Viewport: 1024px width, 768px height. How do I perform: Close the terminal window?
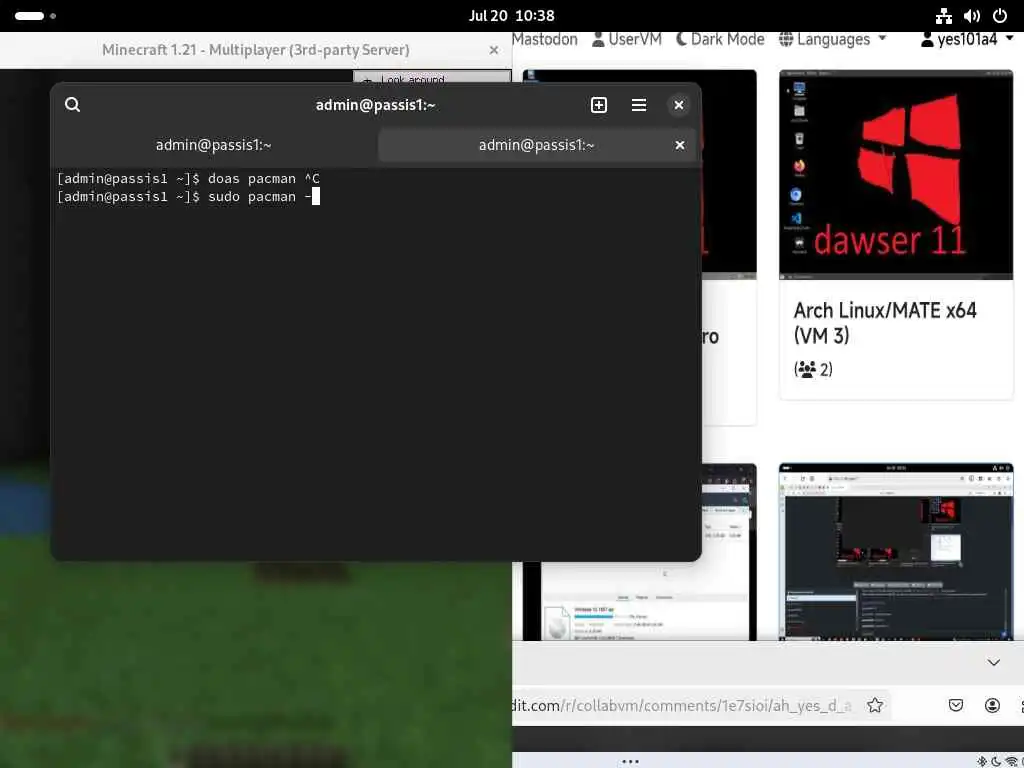(679, 105)
